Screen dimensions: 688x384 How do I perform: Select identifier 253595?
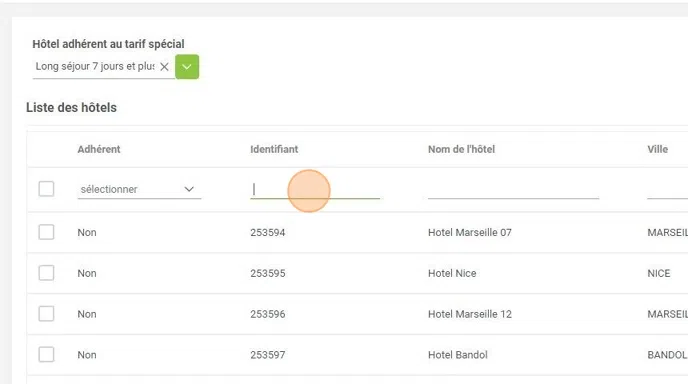(x=268, y=273)
